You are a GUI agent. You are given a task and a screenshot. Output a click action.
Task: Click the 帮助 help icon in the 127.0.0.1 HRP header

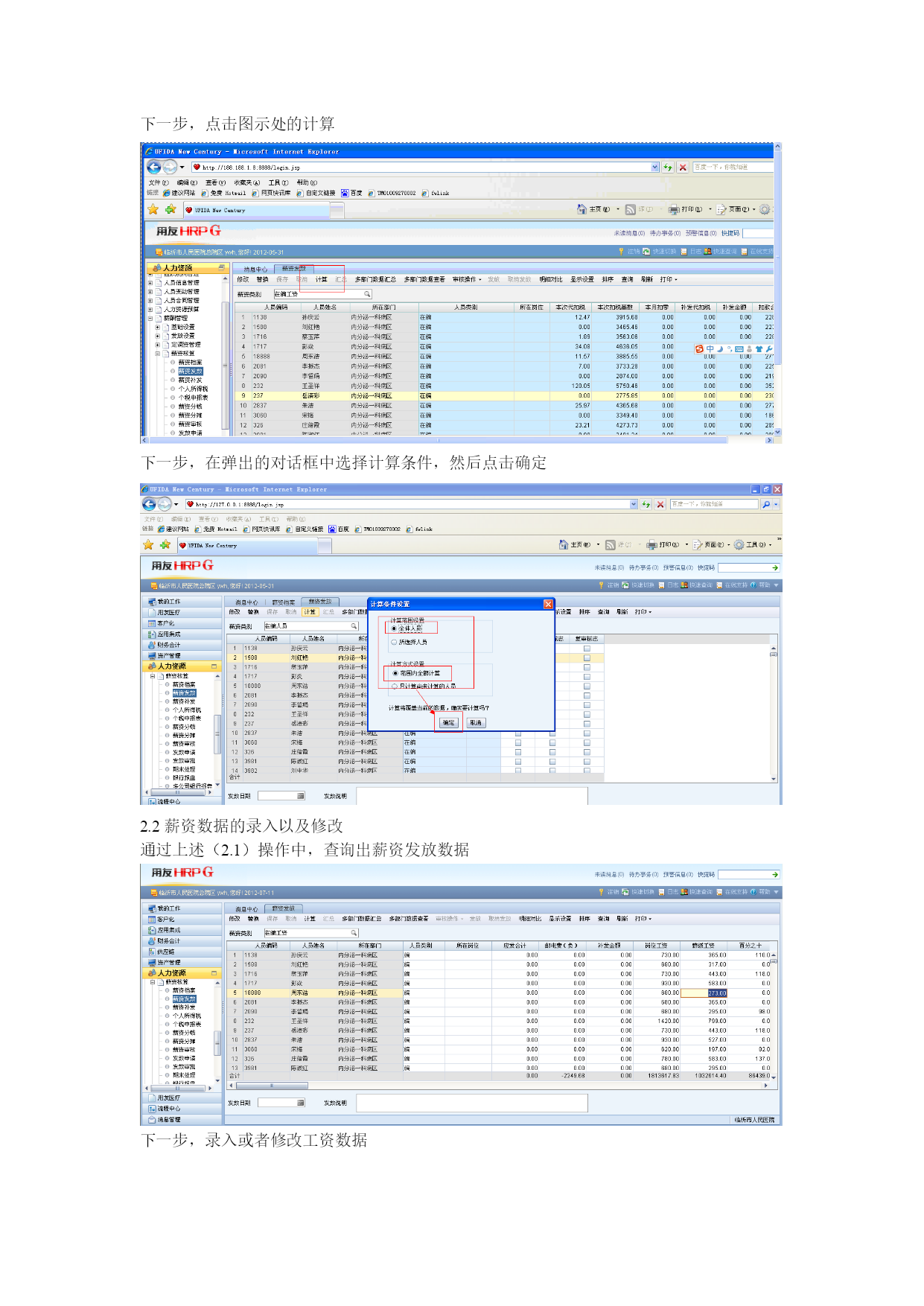click(753, 585)
